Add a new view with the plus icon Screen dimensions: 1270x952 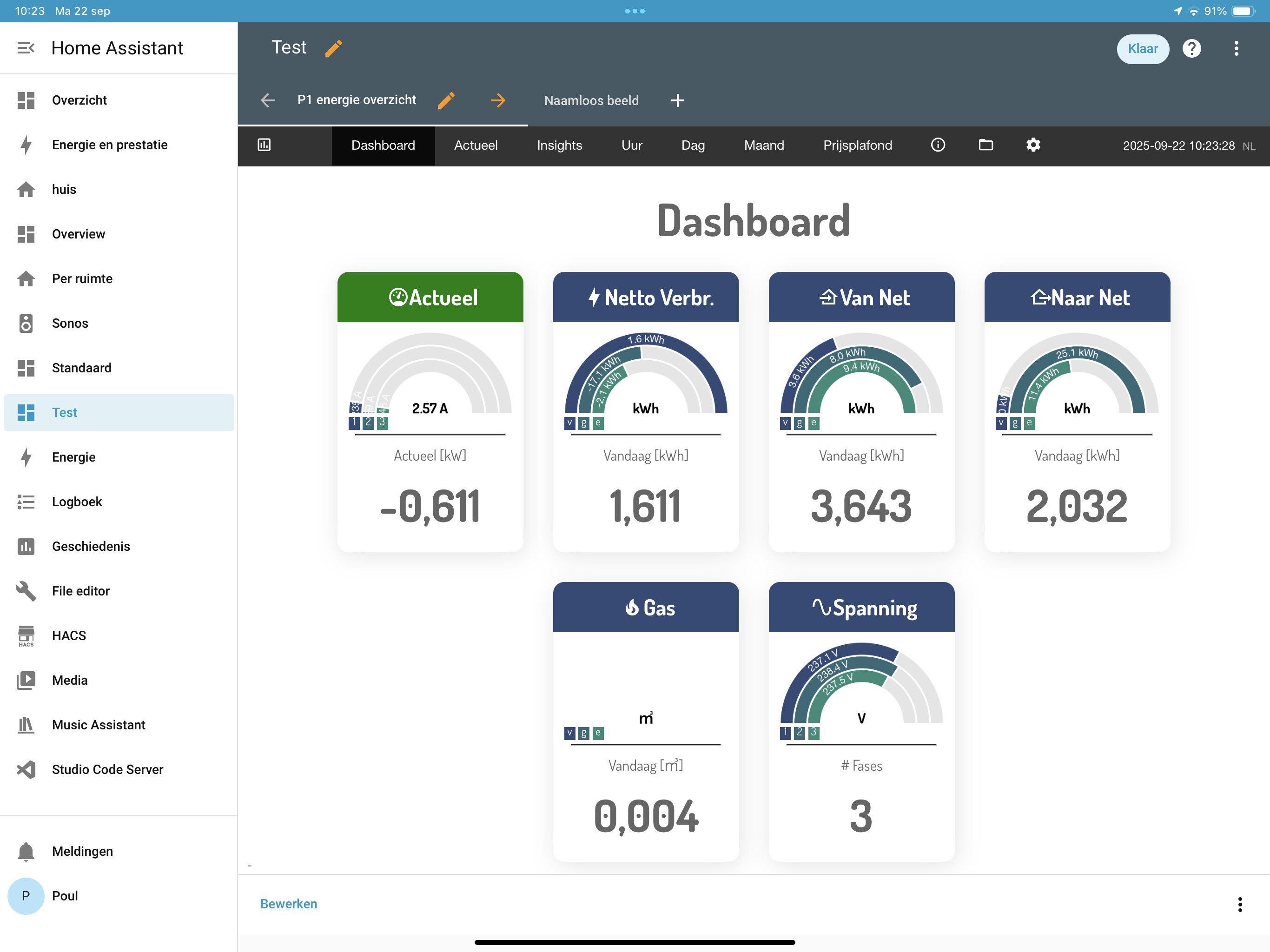677,100
